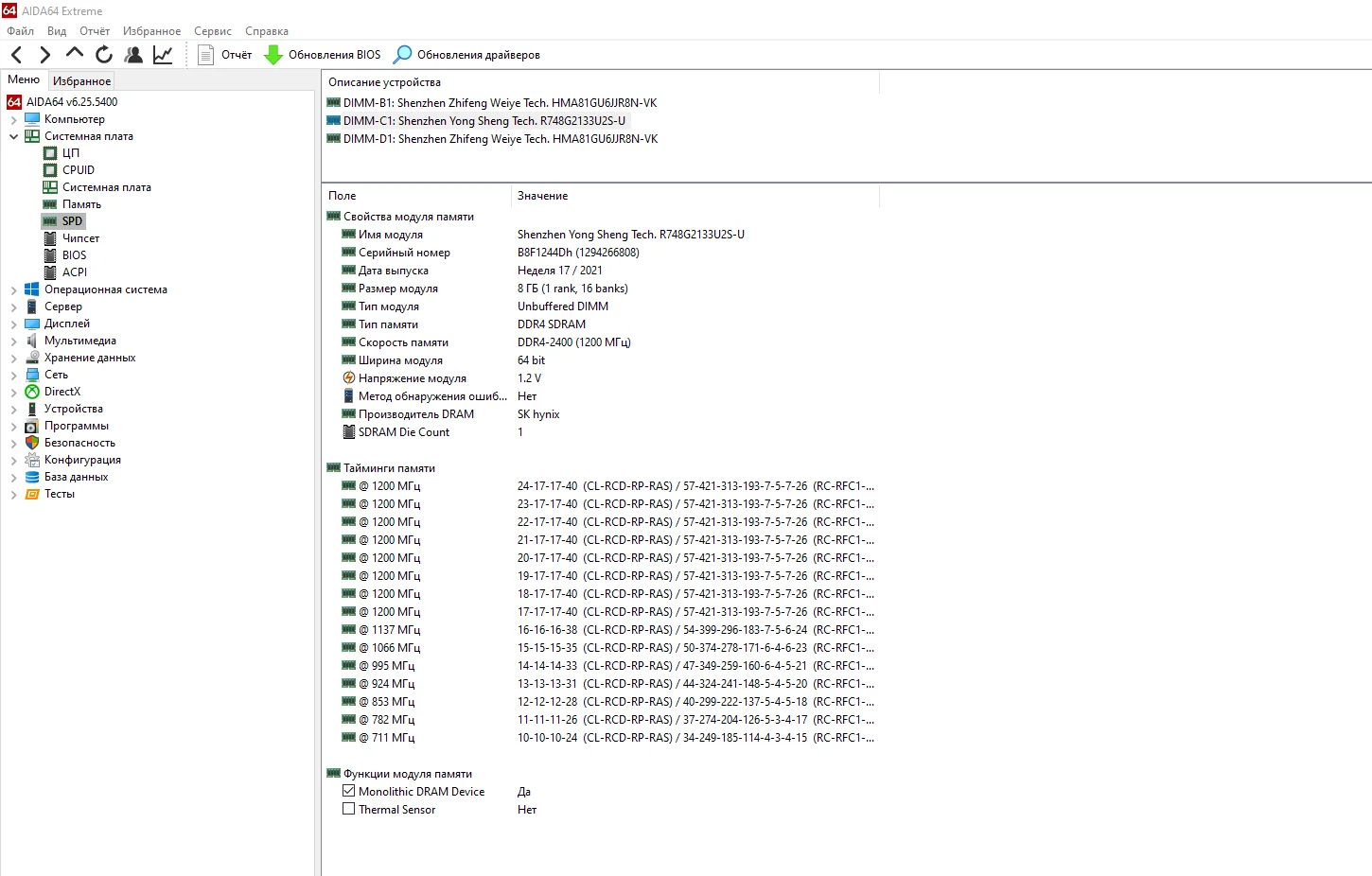This screenshot has width=1372, height=876.
Task: Click the Устройства tree icon
Action: pyautogui.click(x=32, y=409)
